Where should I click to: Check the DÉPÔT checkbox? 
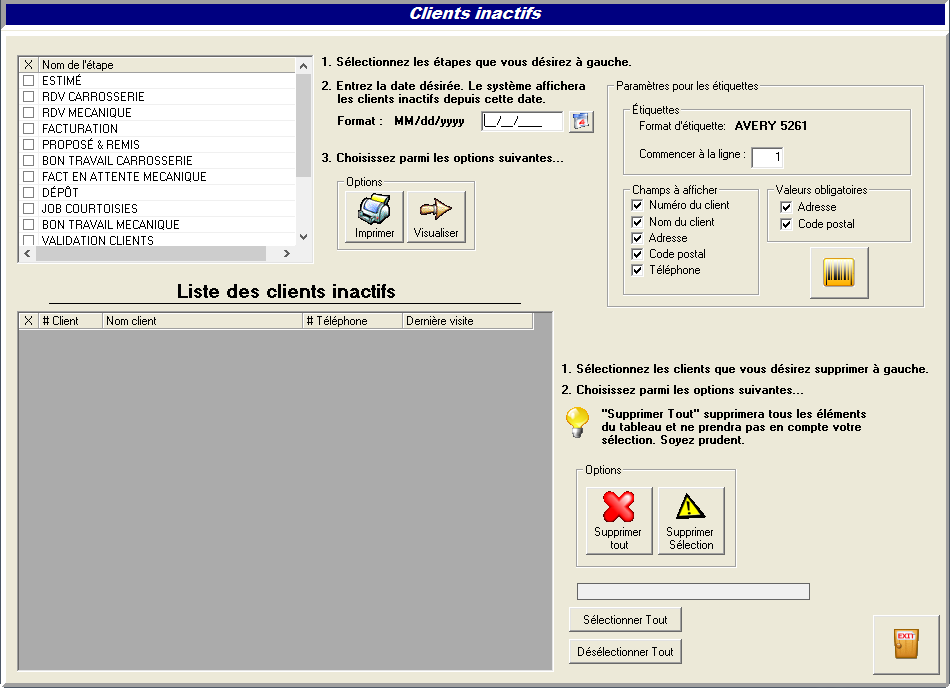click(x=28, y=193)
